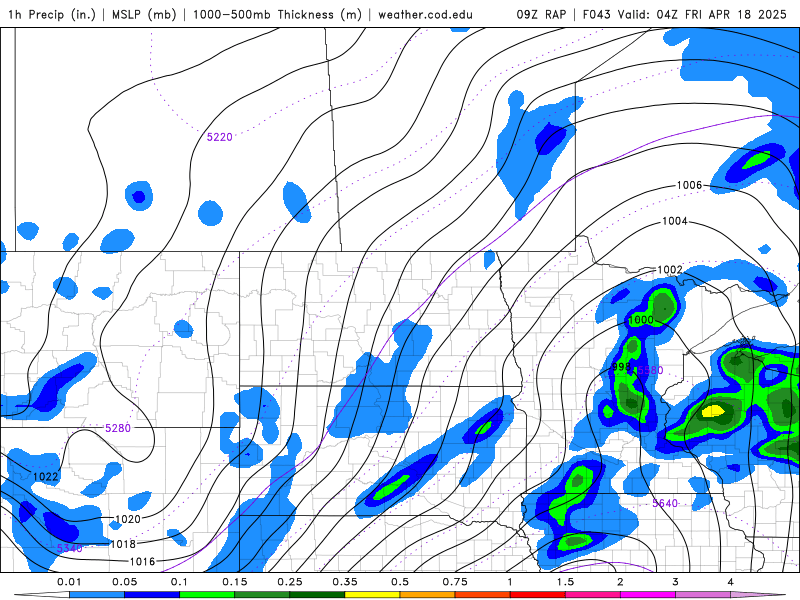Click the '1000' isobar label
Image resolution: width=800 pixels, height=600 pixels.
coord(641,320)
